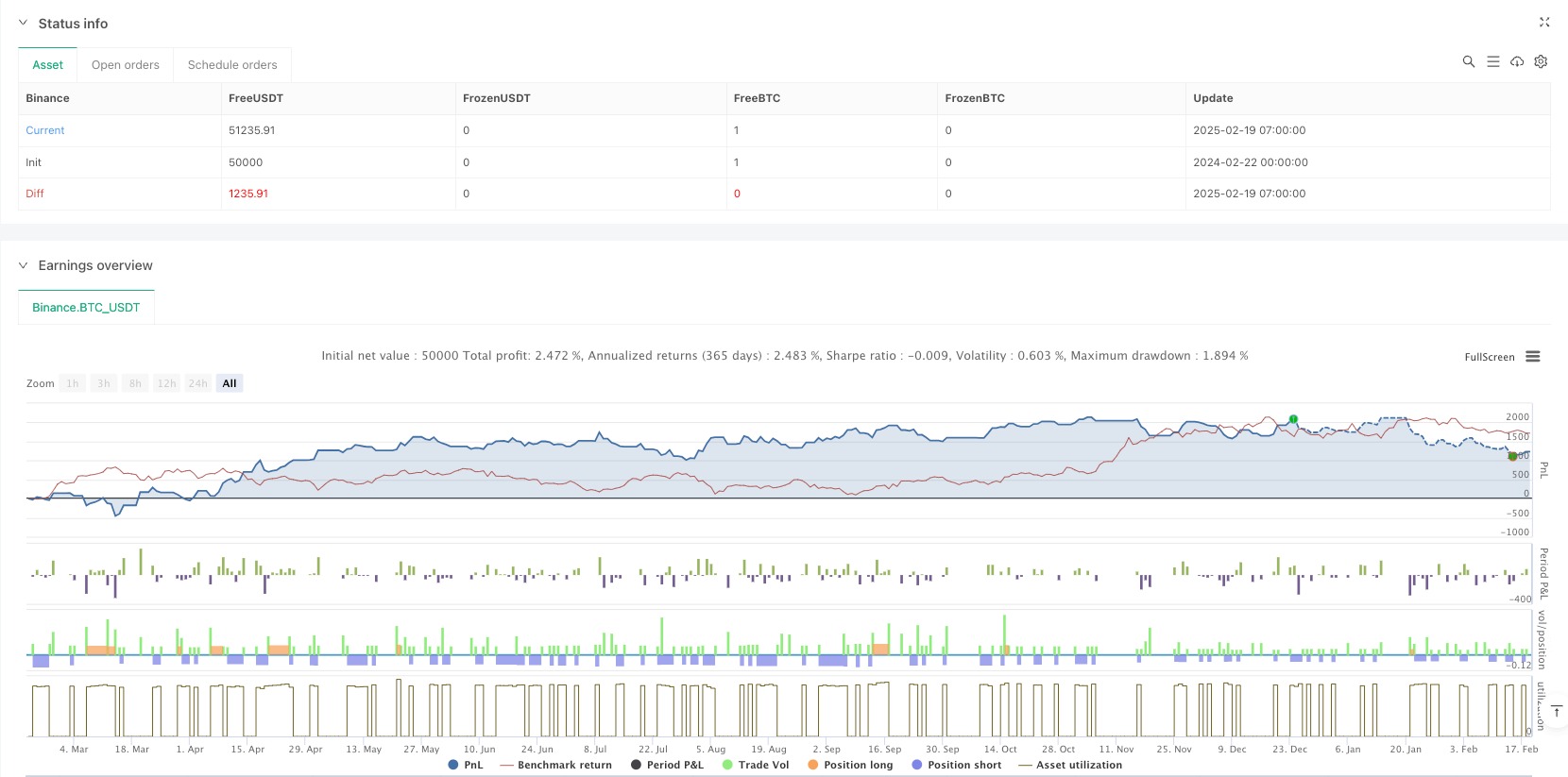Hide the Benchmark return series
The height and width of the screenshot is (777, 1568).
(x=555, y=765)
